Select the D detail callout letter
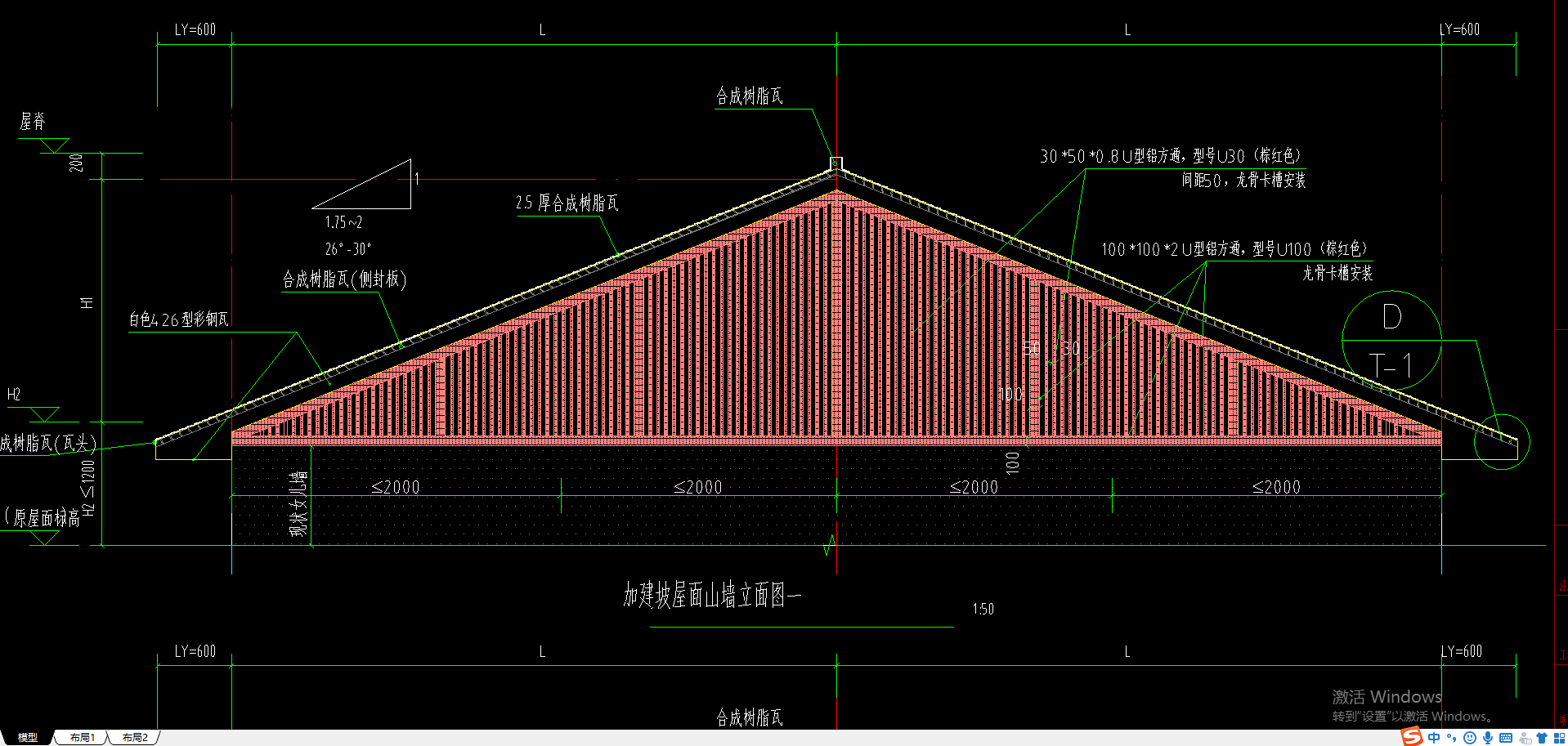 [x=1391, y=317]
